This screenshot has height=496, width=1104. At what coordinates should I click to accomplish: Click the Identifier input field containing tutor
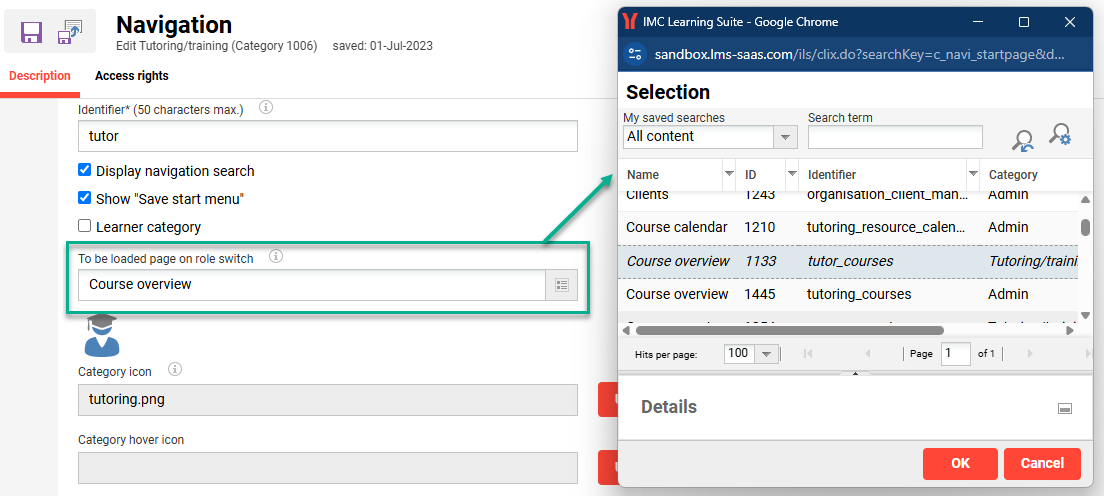[327, 136]
